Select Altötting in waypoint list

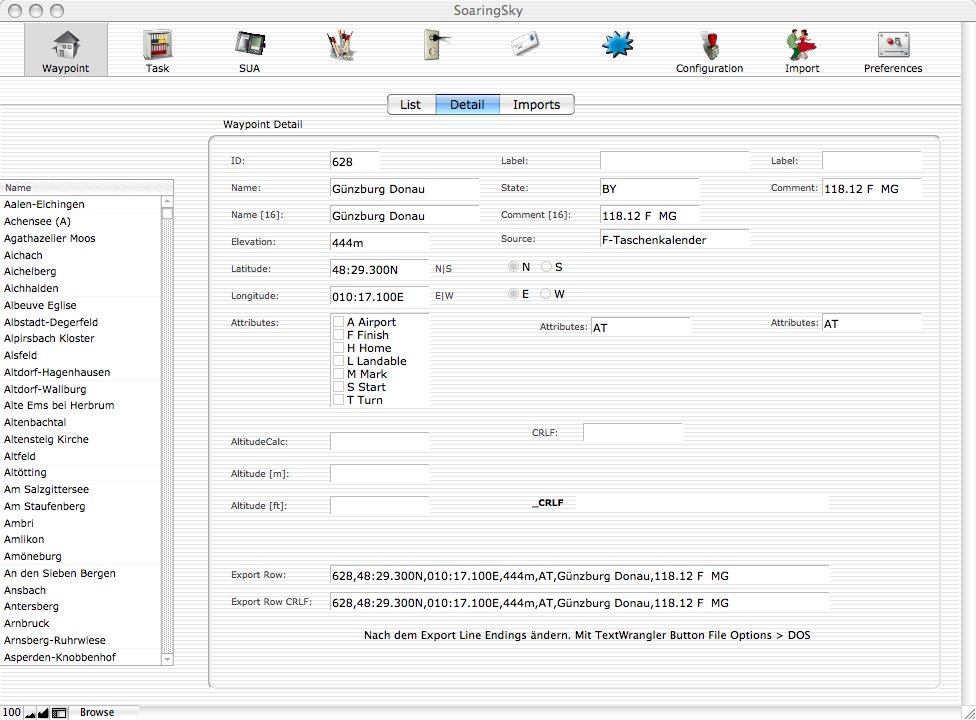(81, 472)
